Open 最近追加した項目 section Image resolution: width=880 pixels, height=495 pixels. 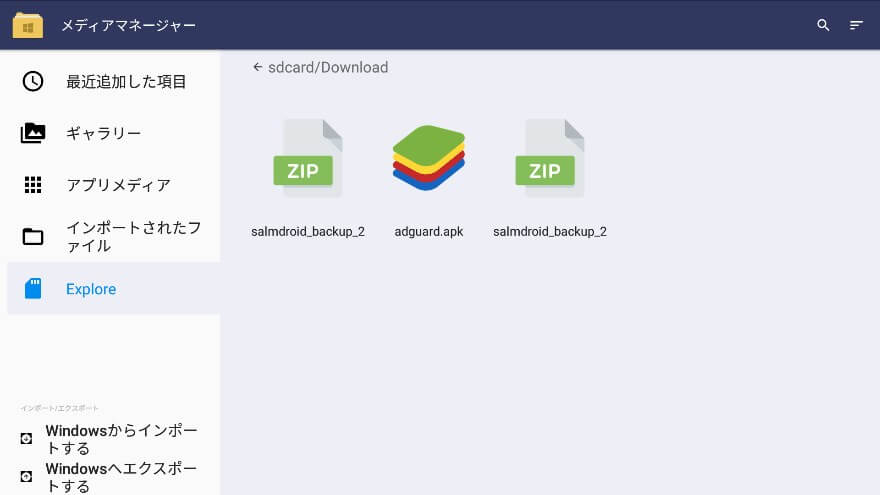click(126, 81)
